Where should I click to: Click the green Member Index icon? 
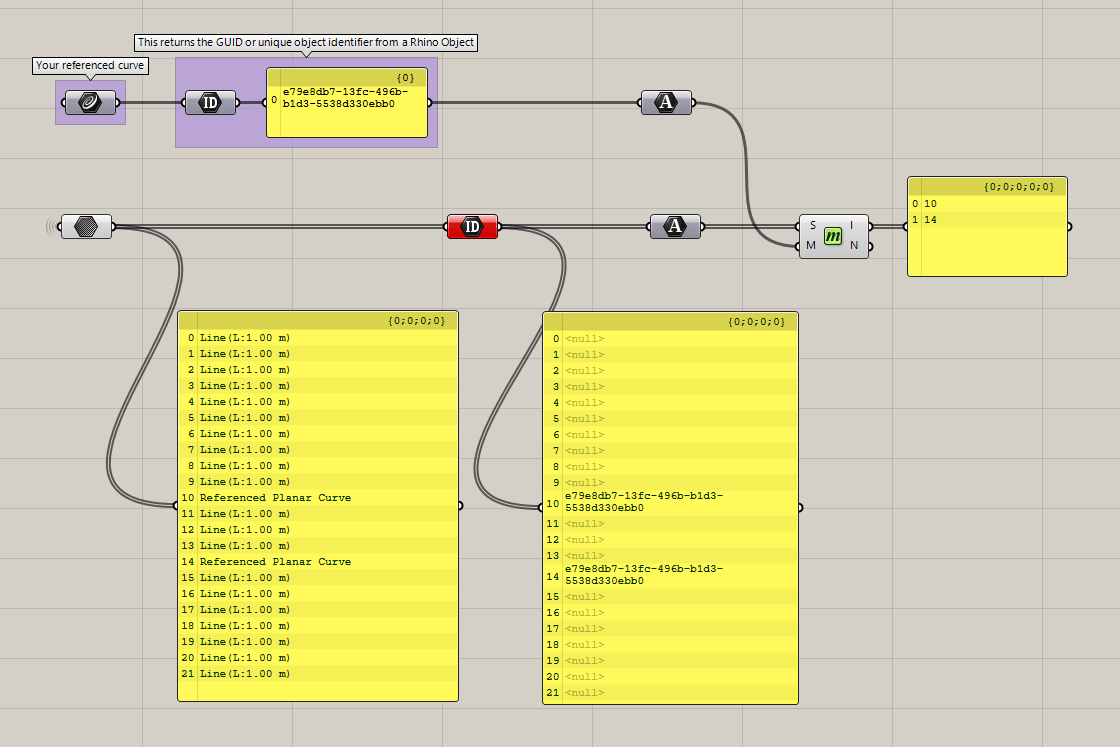pyautogui.click(x=833, y=236)
